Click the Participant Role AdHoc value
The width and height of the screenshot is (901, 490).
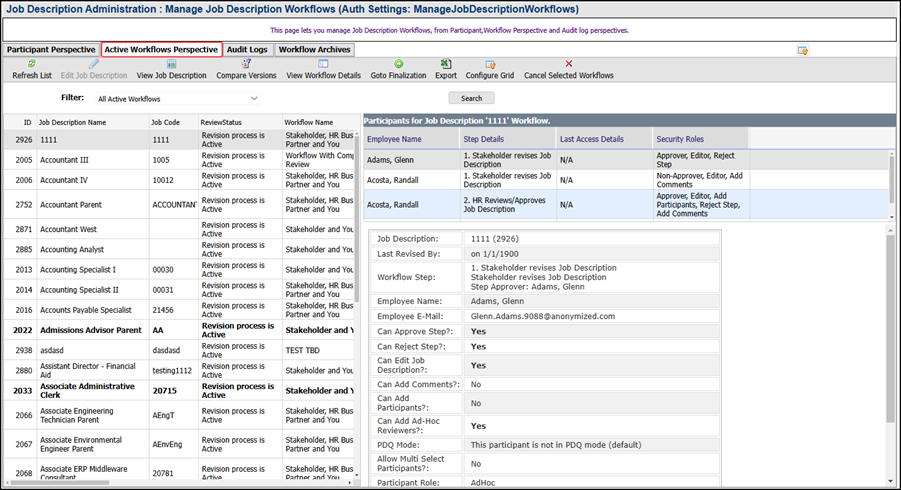point(483,483)
